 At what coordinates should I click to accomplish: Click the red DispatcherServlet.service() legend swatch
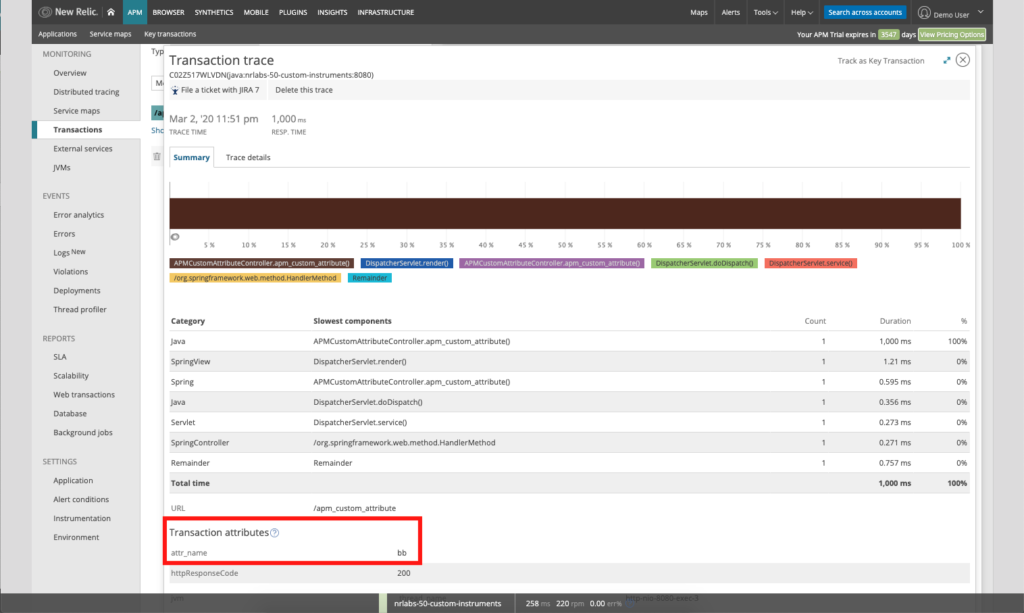810,263
